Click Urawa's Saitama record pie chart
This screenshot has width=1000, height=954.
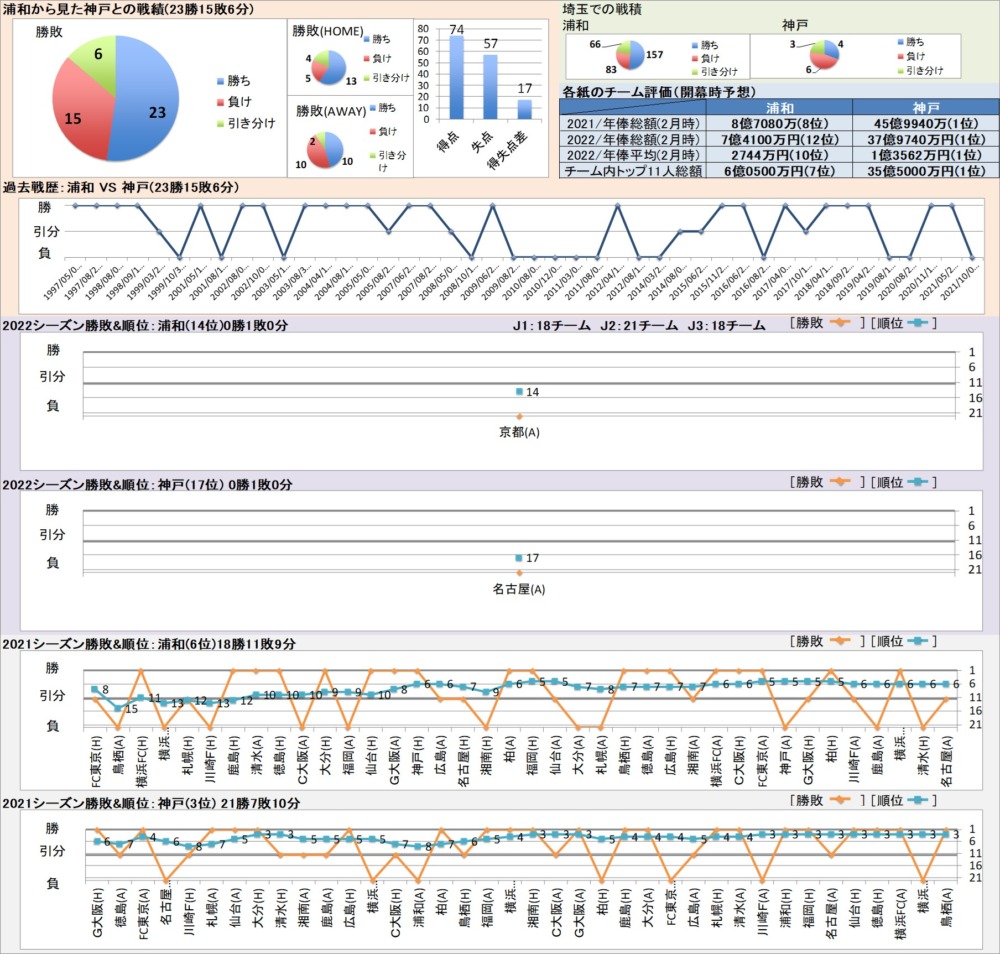(x=631, y=56)
